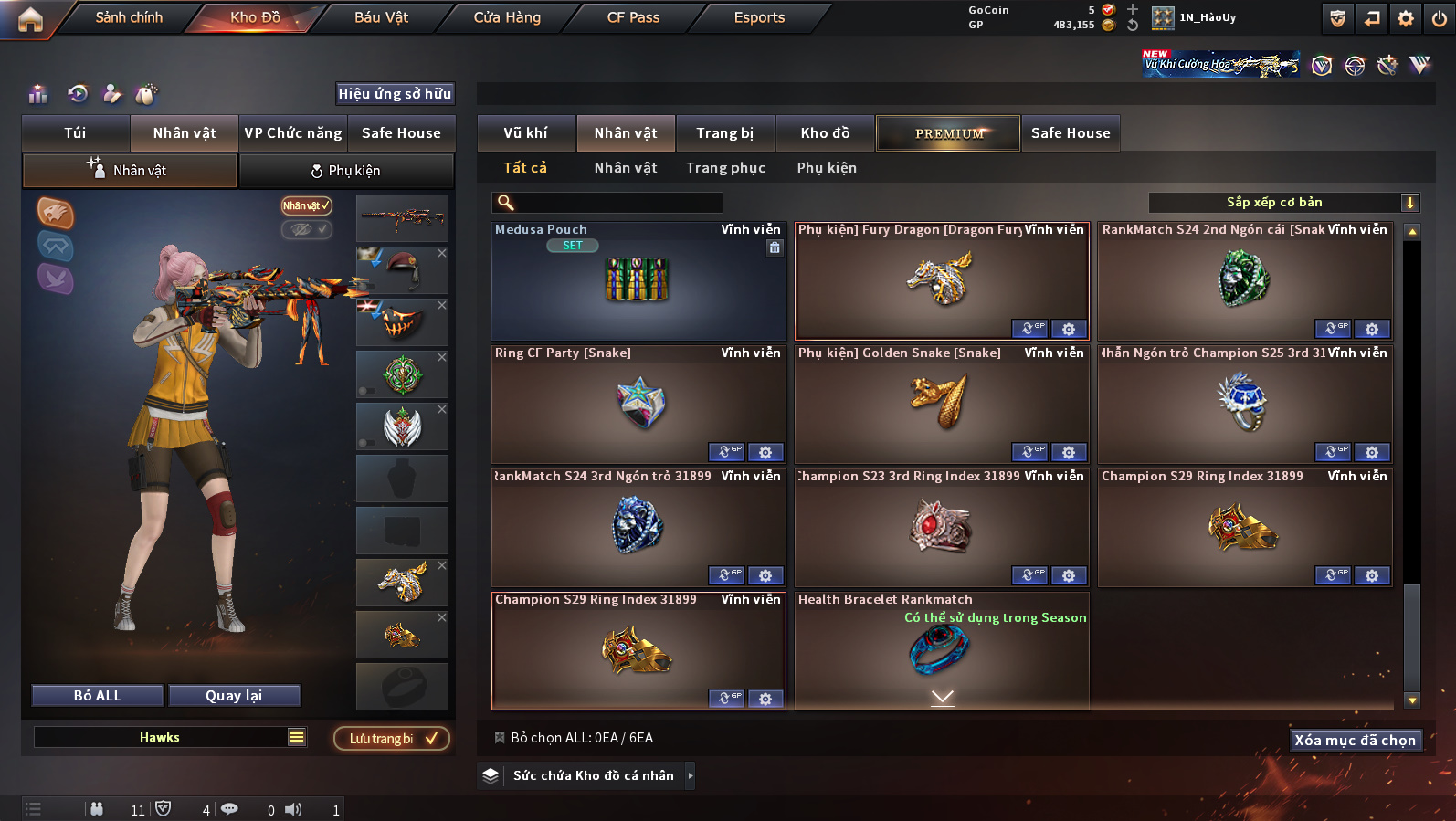This screenshot has width=1456, height=821.
Task: Remove the beret item from equipment slot
Action: (442, 253)
